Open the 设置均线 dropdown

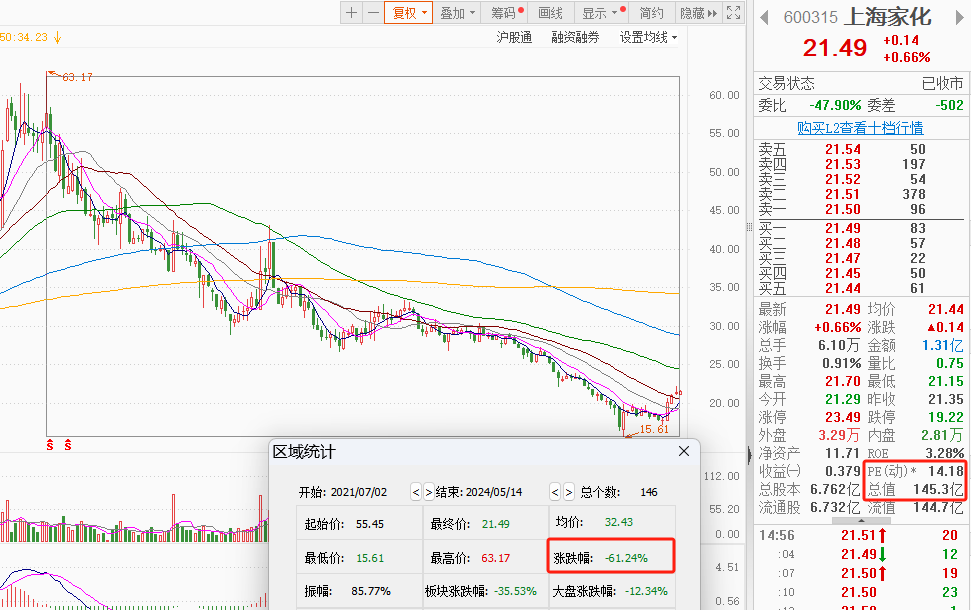647,37
